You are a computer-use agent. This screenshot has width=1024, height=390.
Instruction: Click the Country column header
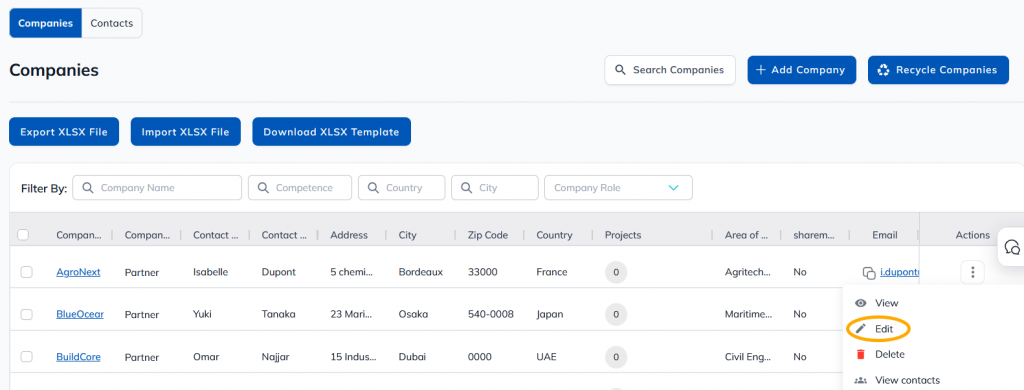coord(554,235)
